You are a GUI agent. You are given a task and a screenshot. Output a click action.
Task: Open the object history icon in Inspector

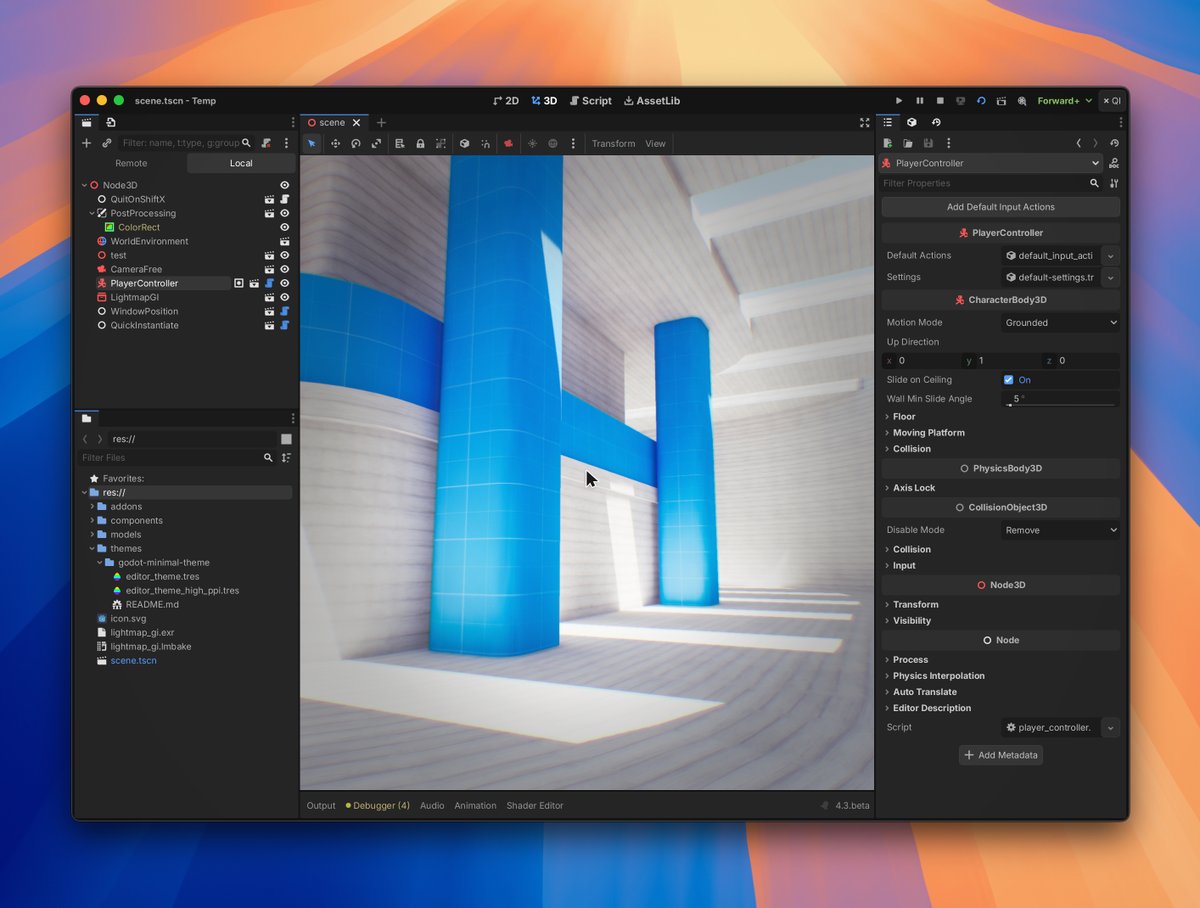click(1115, 144)
